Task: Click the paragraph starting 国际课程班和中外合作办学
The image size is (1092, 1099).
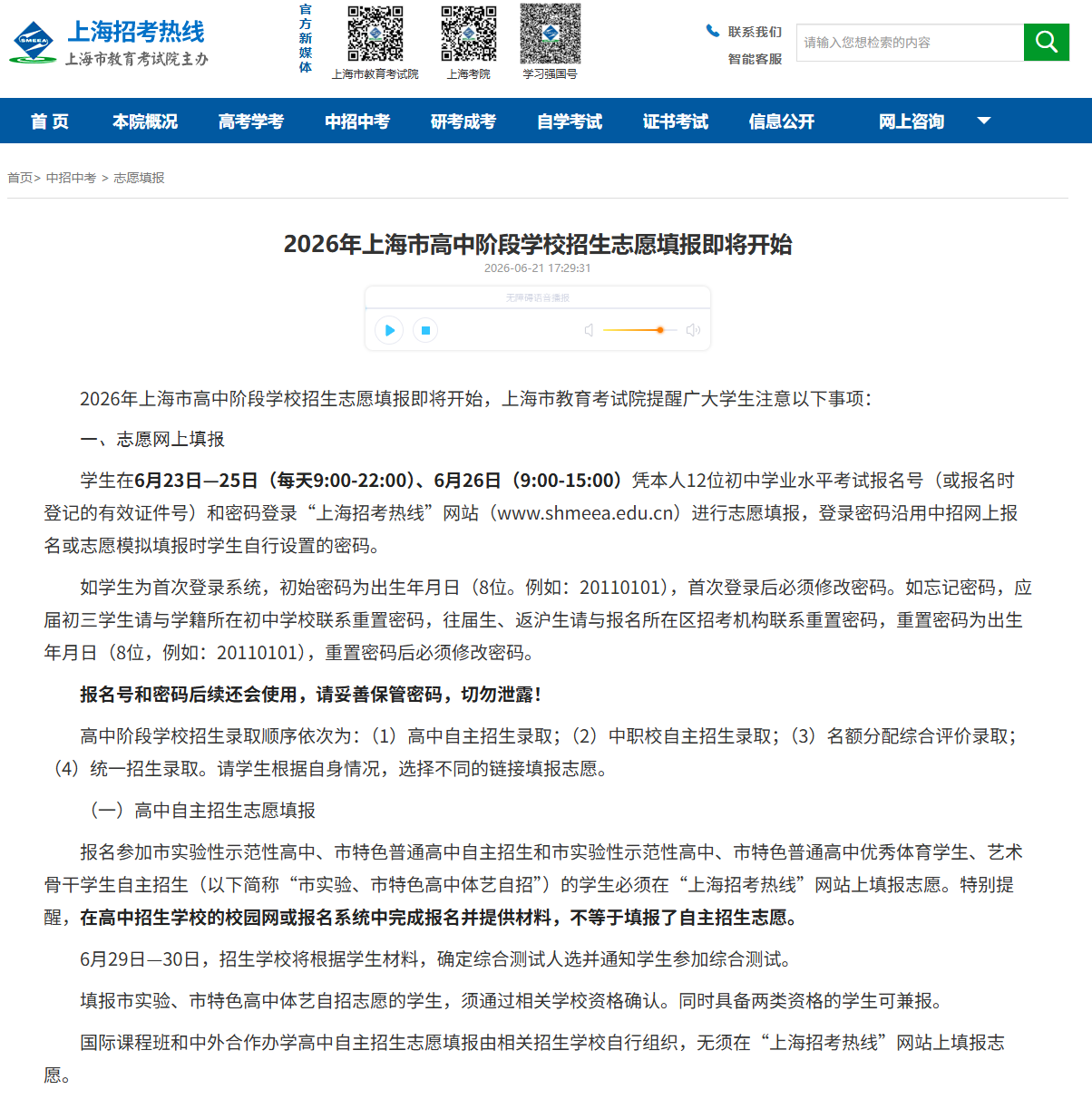Action: [524, 1059]
